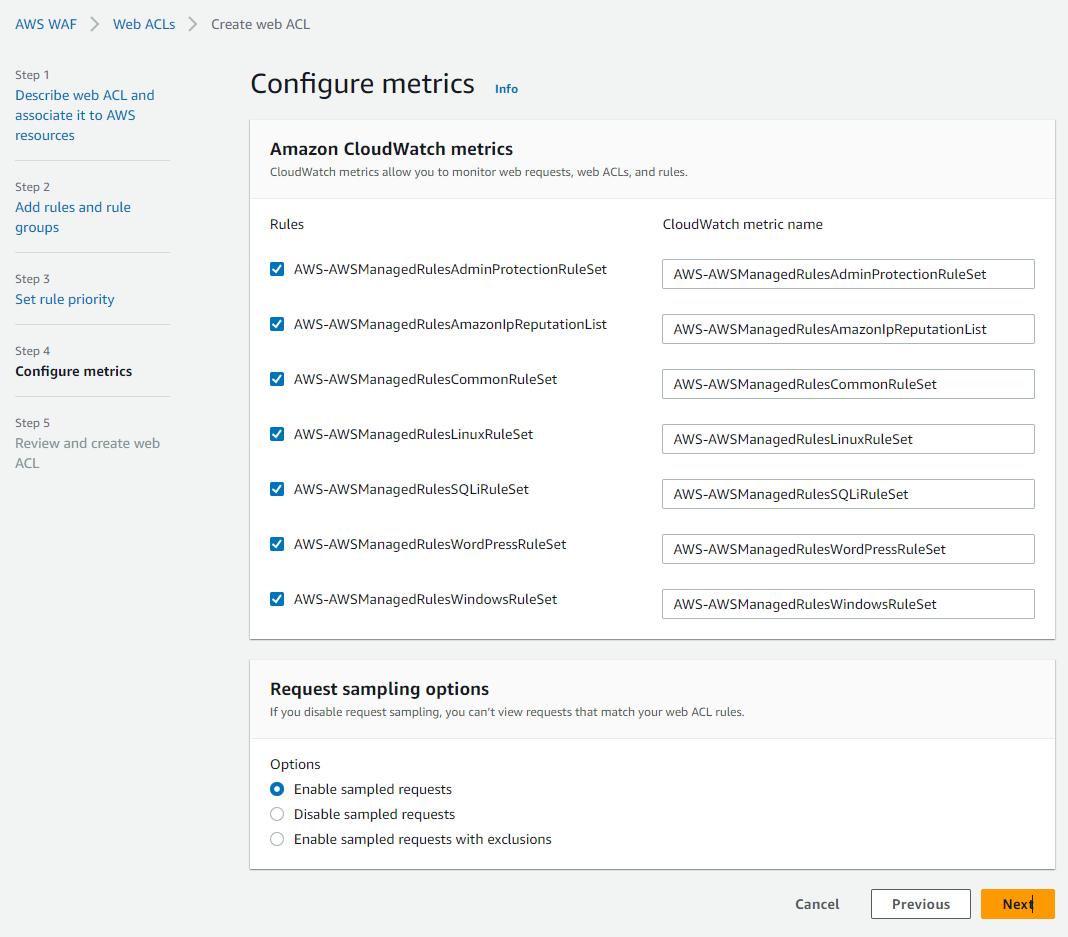The width and height of the screenshot is (1068, 937).
Task: Edit AdminProtectionRuleSet metric name field
Action: coord(848,274)
